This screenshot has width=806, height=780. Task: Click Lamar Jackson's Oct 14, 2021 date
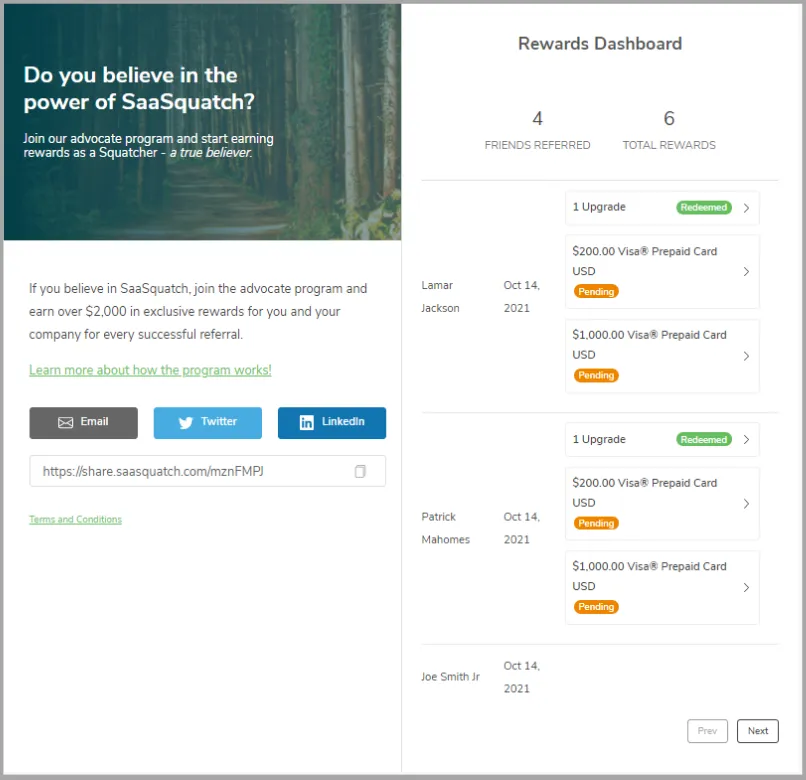point(521,297)
